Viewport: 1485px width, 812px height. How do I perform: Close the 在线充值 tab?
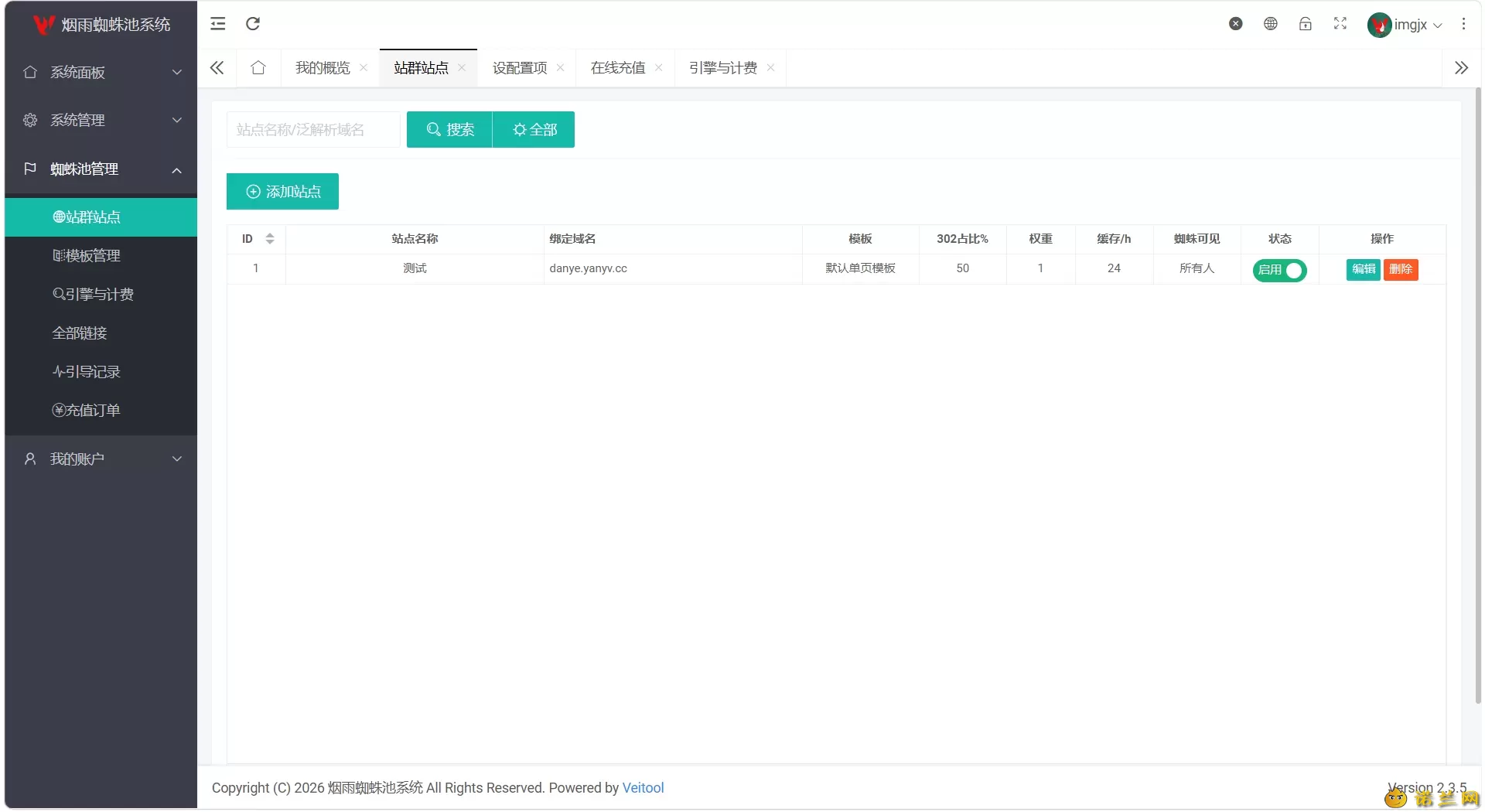point(658,68)
